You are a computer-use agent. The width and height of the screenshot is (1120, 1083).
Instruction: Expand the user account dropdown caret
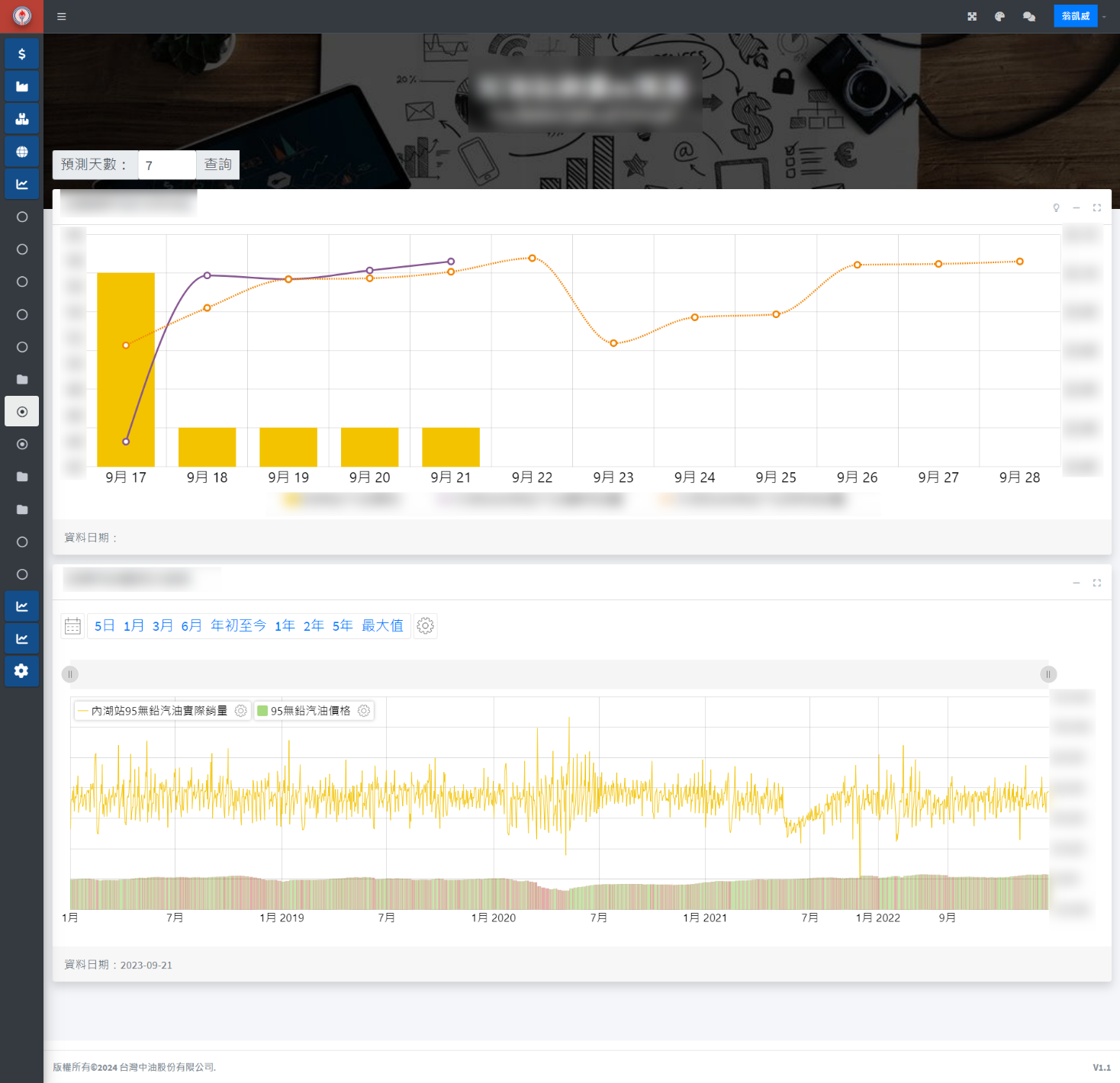point(1104,17)
